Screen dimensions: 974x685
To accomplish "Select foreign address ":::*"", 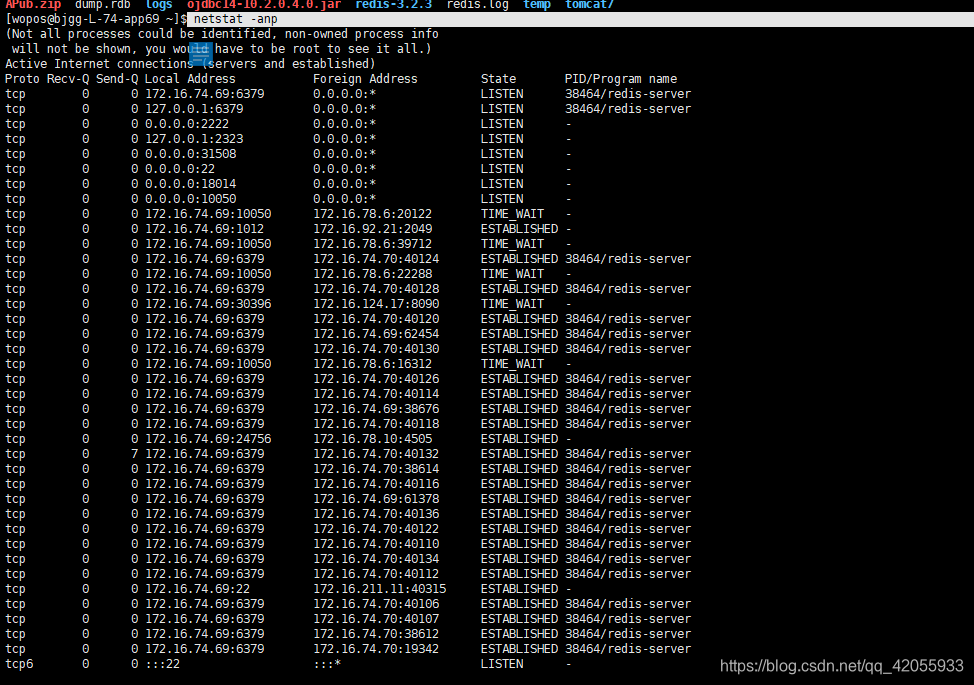I will click(x=327, y=664).
